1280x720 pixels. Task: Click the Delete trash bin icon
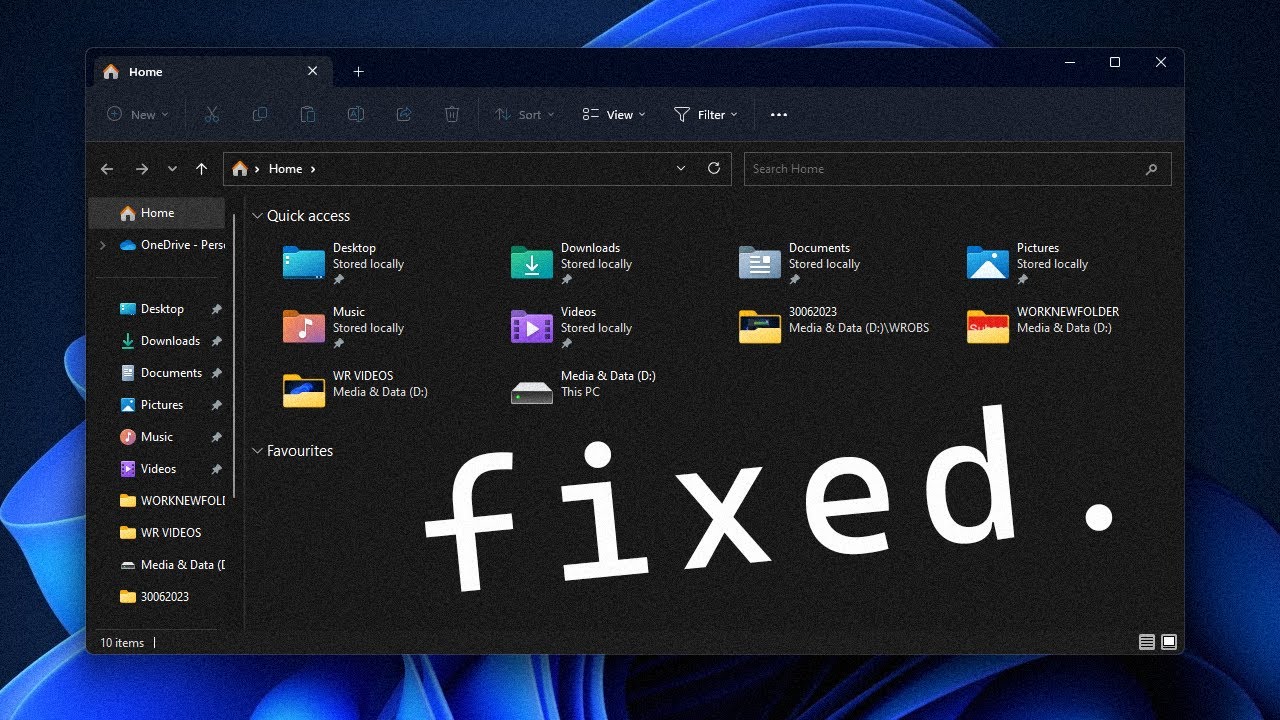point(452,115)
